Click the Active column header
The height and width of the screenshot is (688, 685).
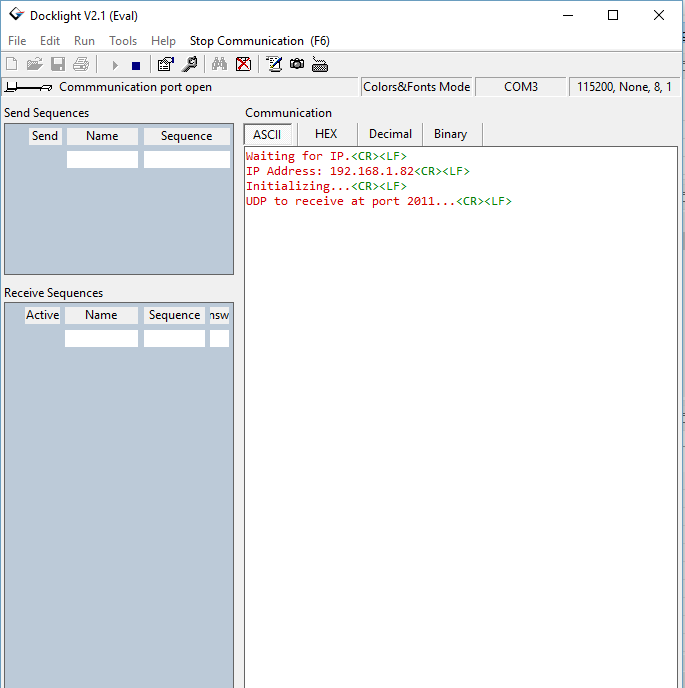[43, 315]
